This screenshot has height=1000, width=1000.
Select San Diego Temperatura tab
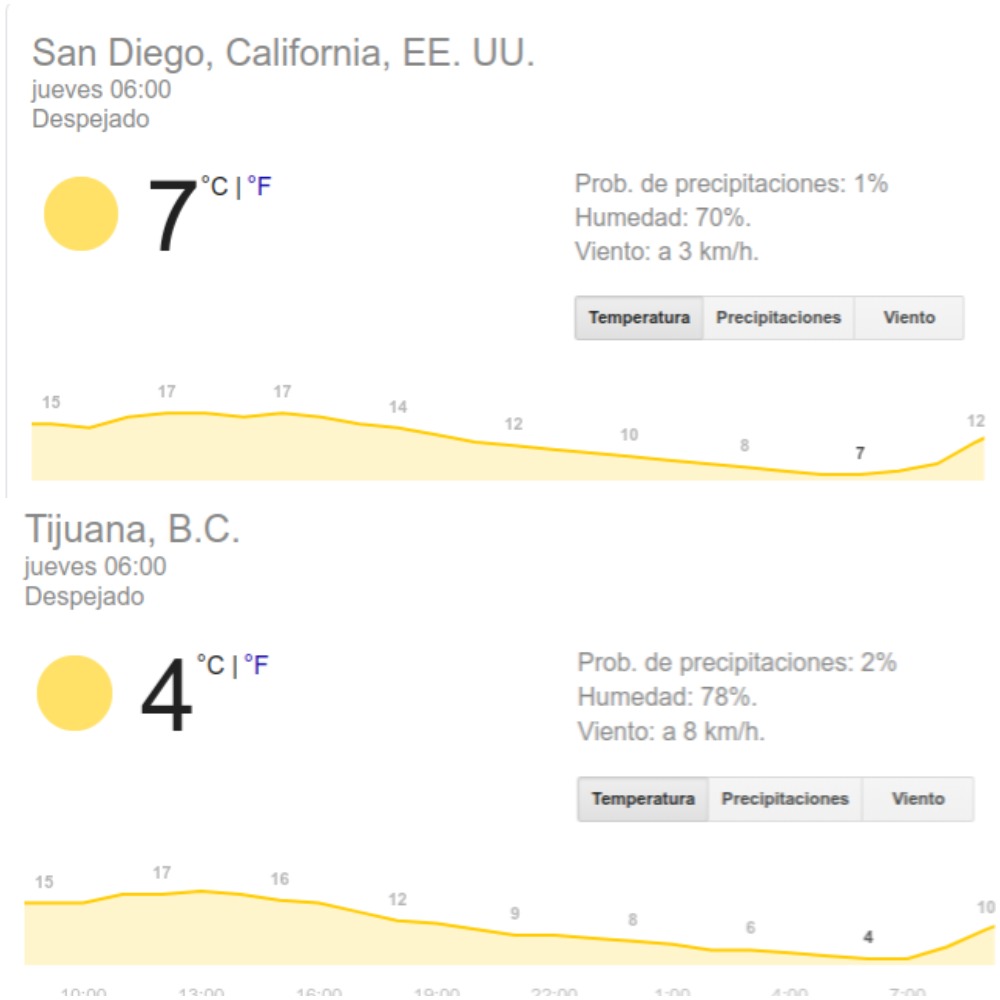[x=639, y=318]
